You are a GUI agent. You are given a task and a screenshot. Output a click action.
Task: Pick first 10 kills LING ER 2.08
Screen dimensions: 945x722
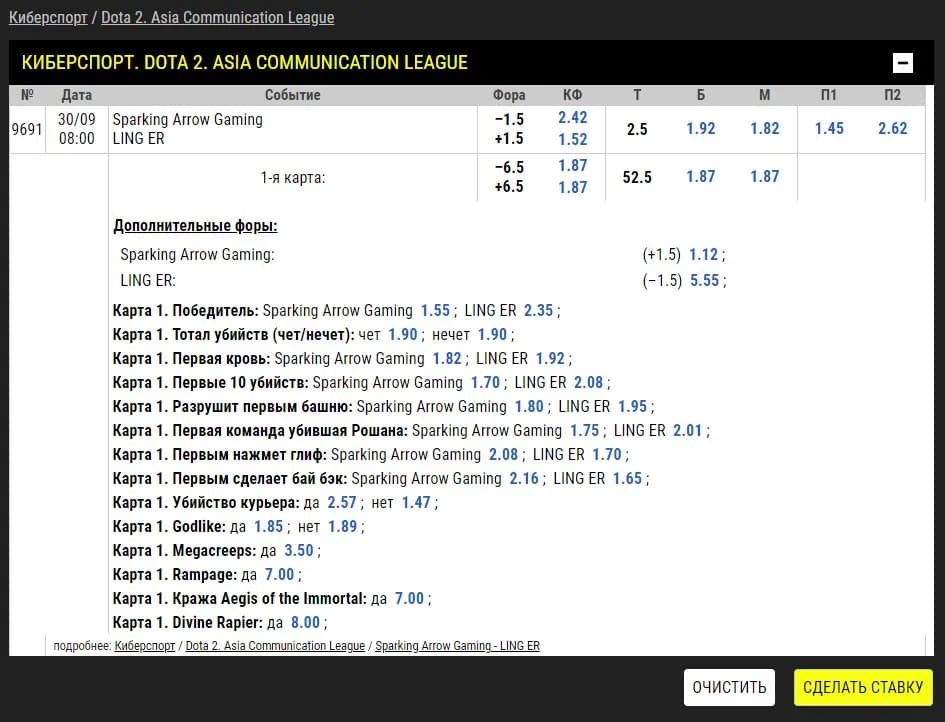coord(588,383)
